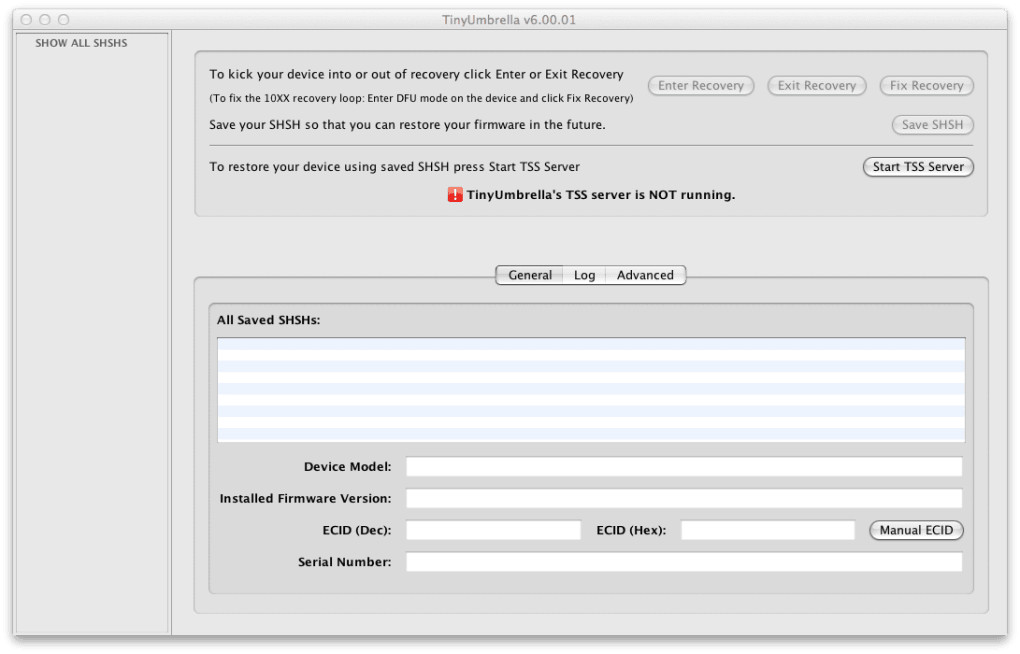Image resolution: width=1020 pixels, height=654 pixels.
Task: Click the Fix Recovery button
Action: (x=926, y=85)
